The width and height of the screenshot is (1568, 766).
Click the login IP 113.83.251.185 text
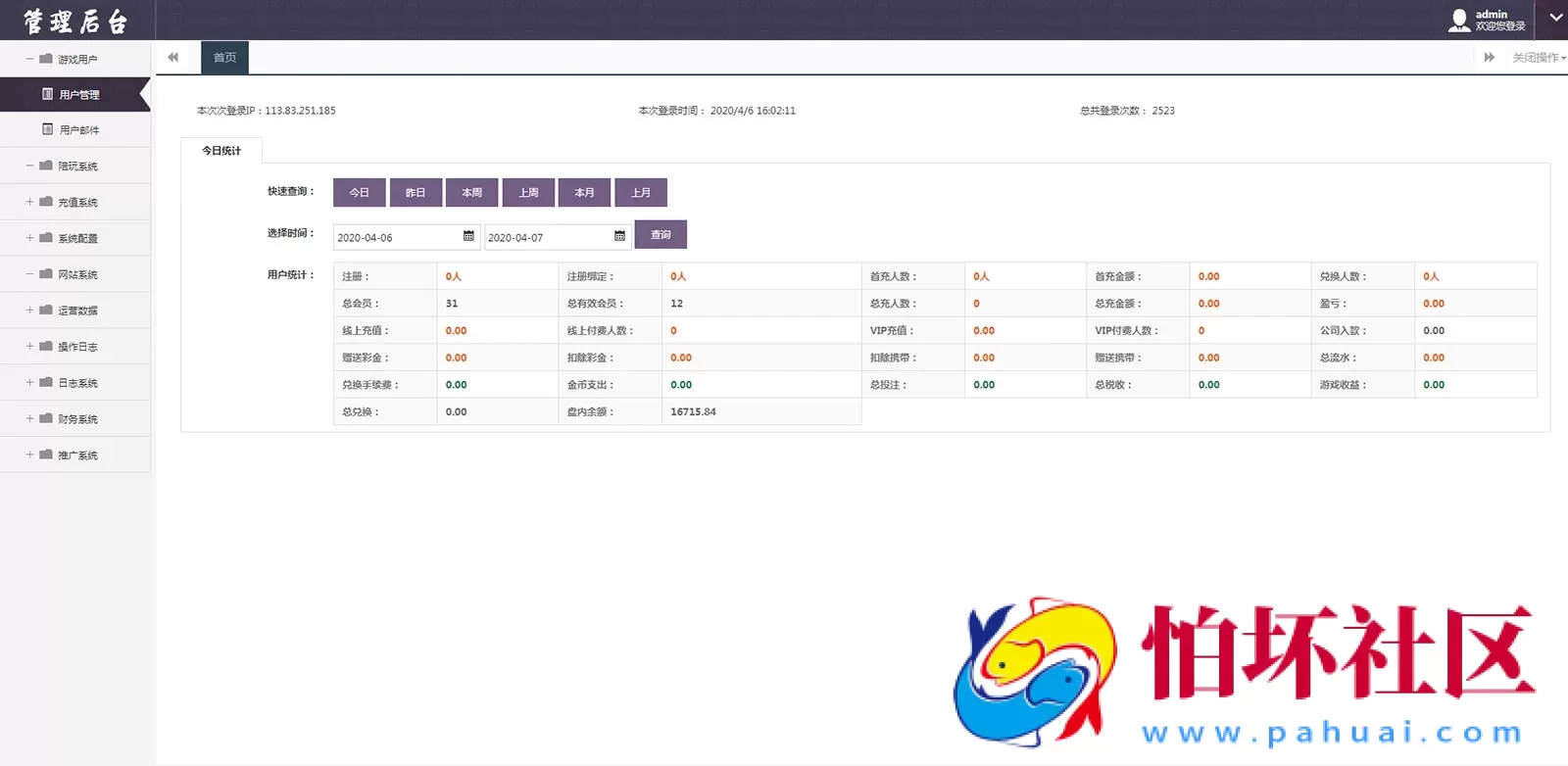point(300,111)
